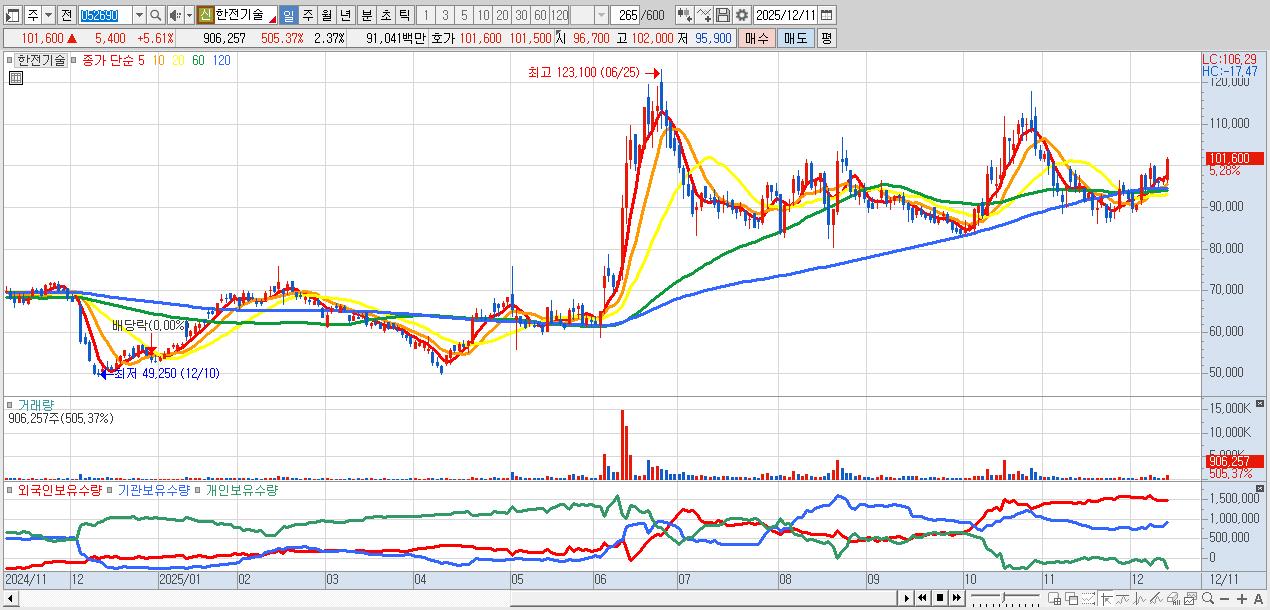Viewport: 1270px width, 610px height.
Task: Open the custom interval dropdown arrow
Action: 601,15
